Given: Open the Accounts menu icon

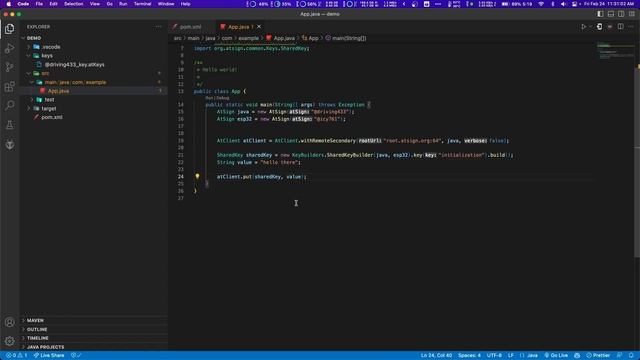Looking at the screenshot, I should pyautogui.click(x=9, y=322).
